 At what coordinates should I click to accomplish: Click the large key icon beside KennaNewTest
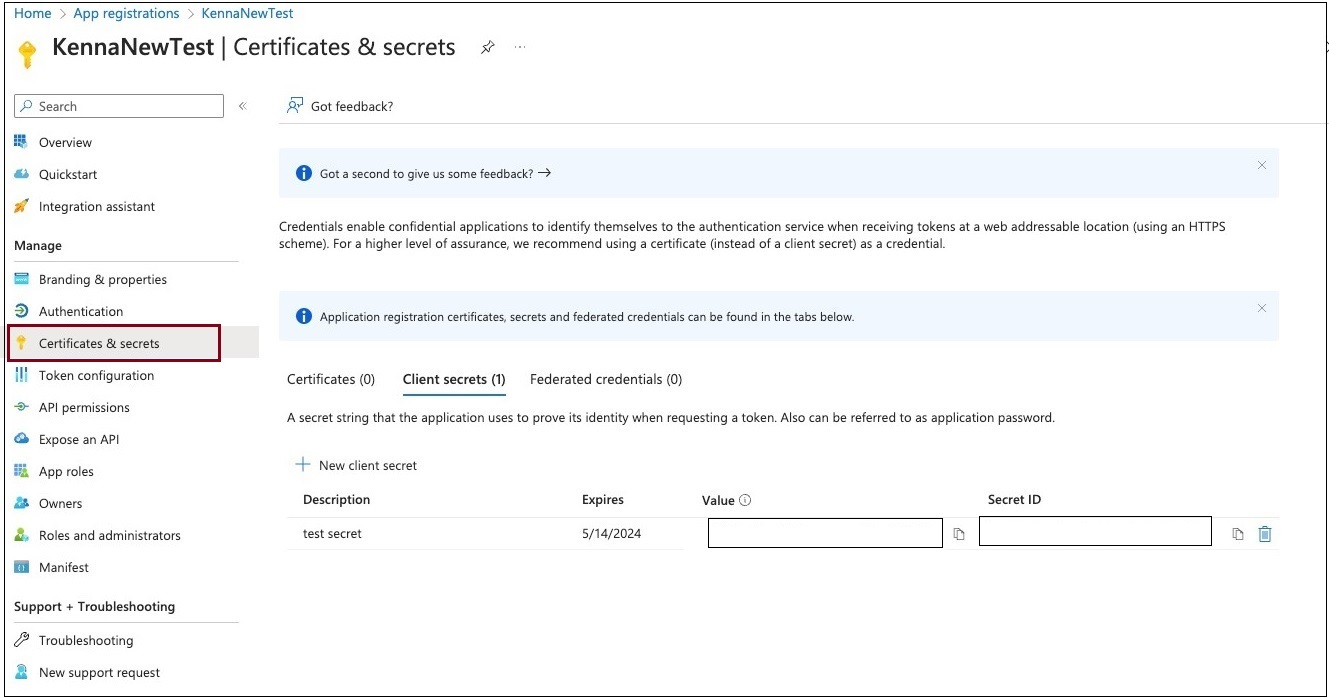point(28,54)
